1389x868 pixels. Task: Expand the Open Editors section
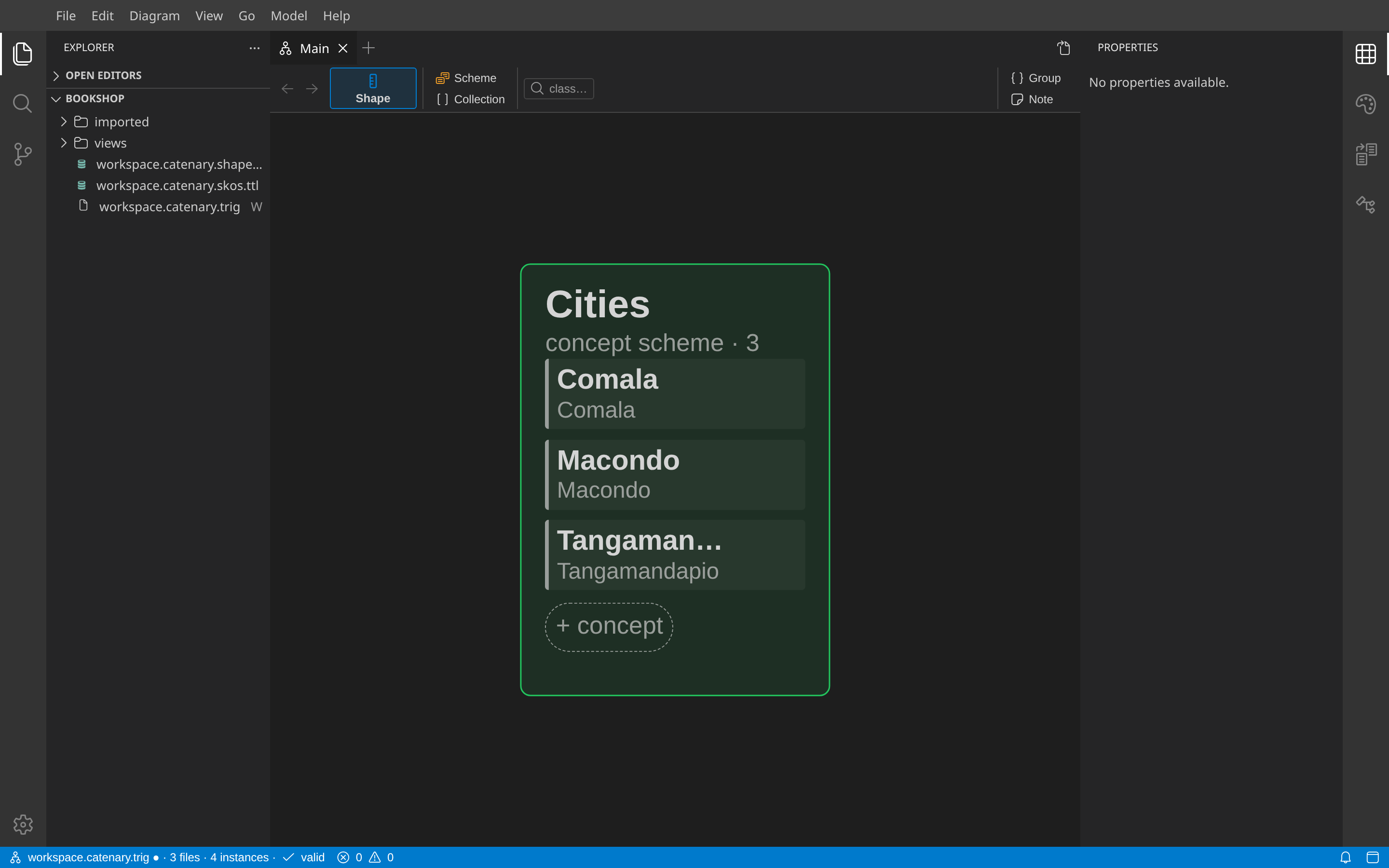(x=158, y=75)
